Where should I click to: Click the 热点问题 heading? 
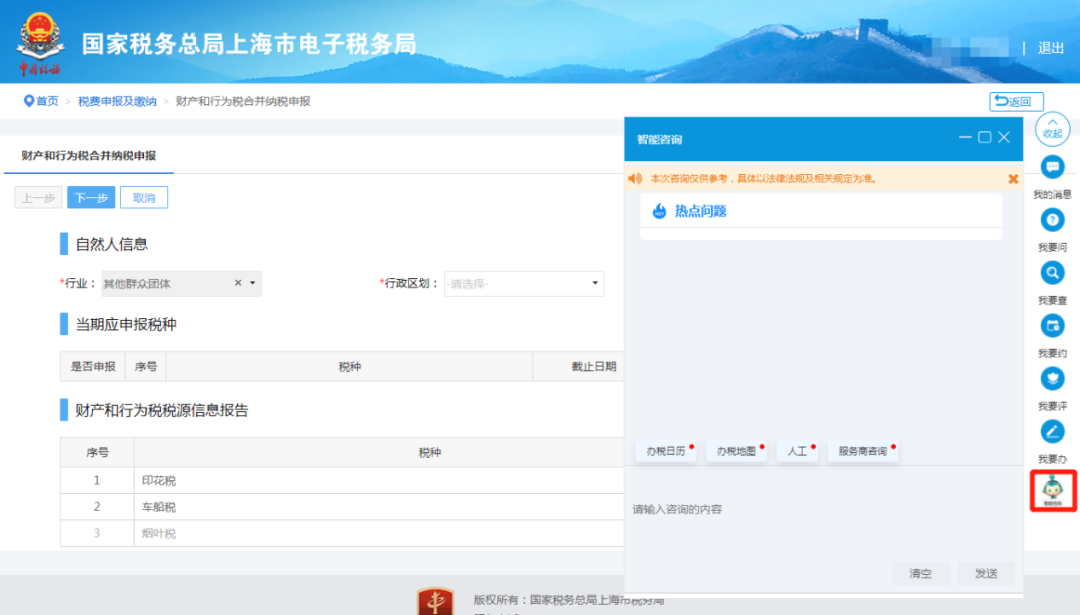click(700, 211)
